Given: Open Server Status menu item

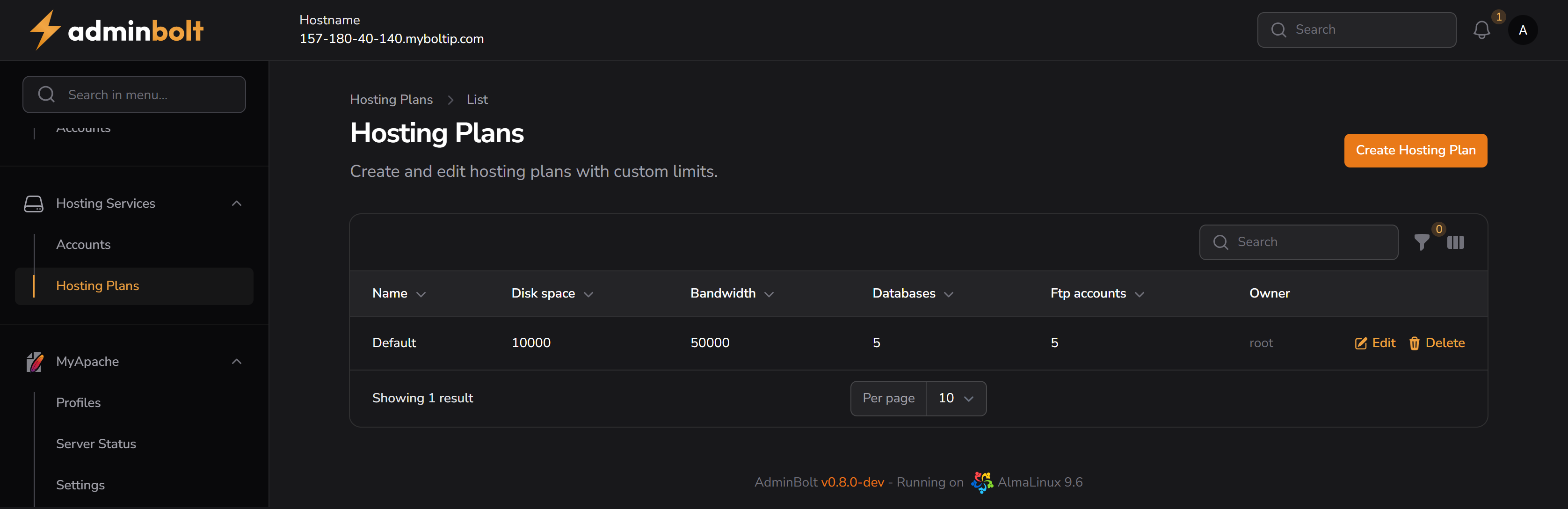Looking at the screenshot, I should (x=96, y=444).
